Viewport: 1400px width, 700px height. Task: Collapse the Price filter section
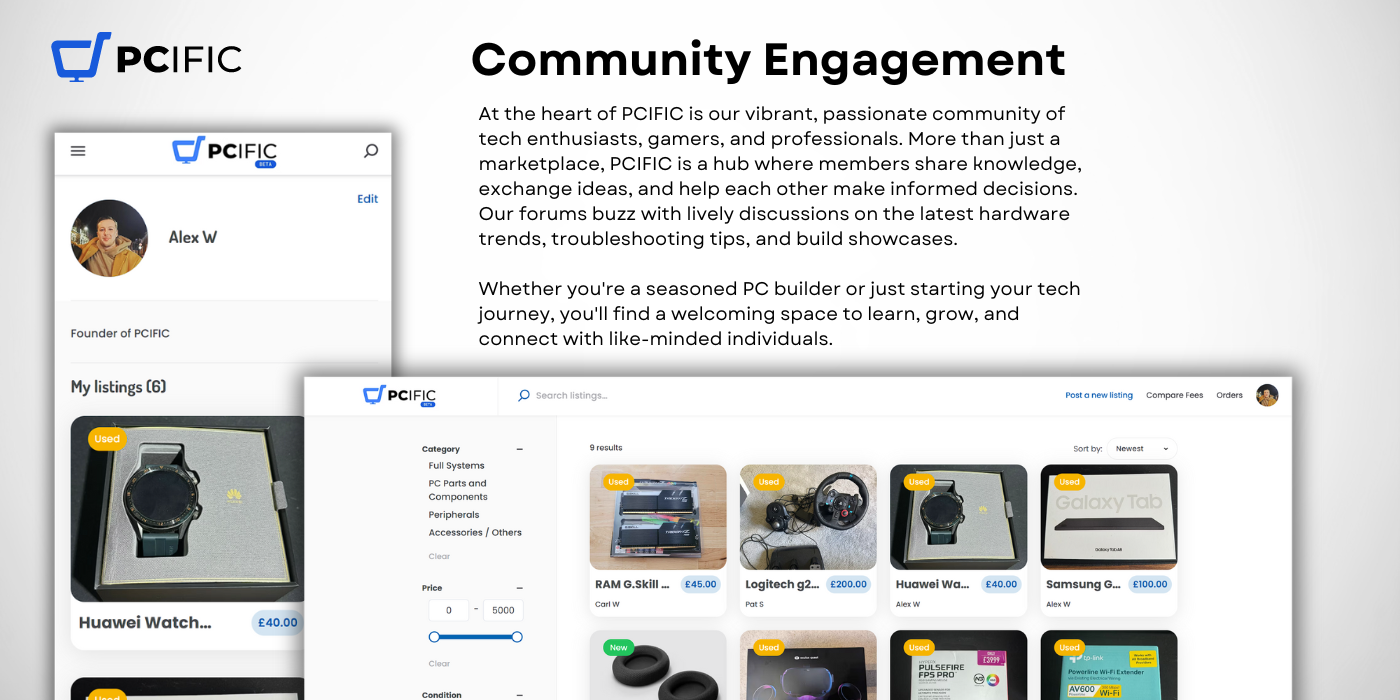click(x=519, y=588)
